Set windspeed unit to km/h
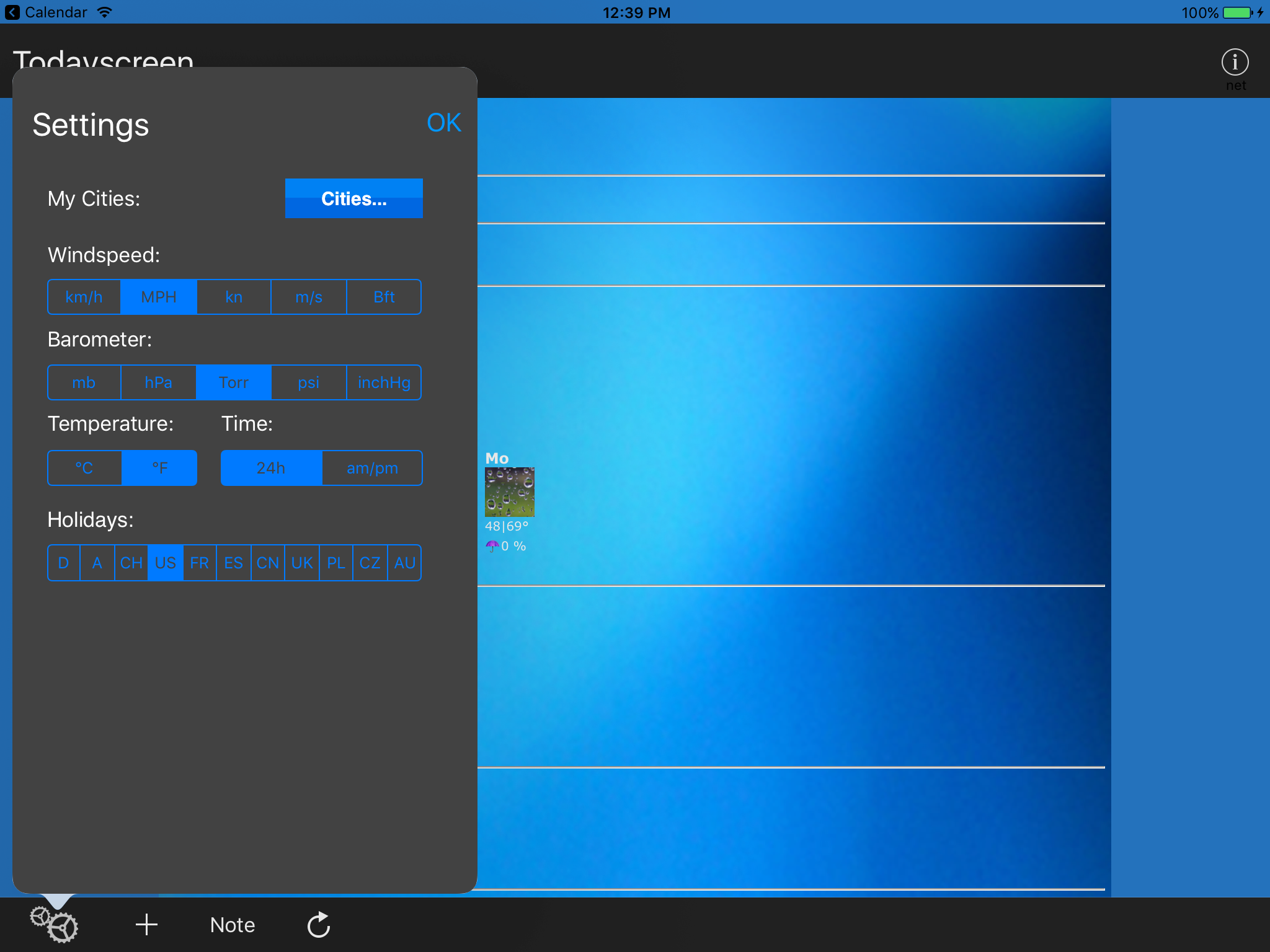1270x952 pixels. [x=84, y=297]
